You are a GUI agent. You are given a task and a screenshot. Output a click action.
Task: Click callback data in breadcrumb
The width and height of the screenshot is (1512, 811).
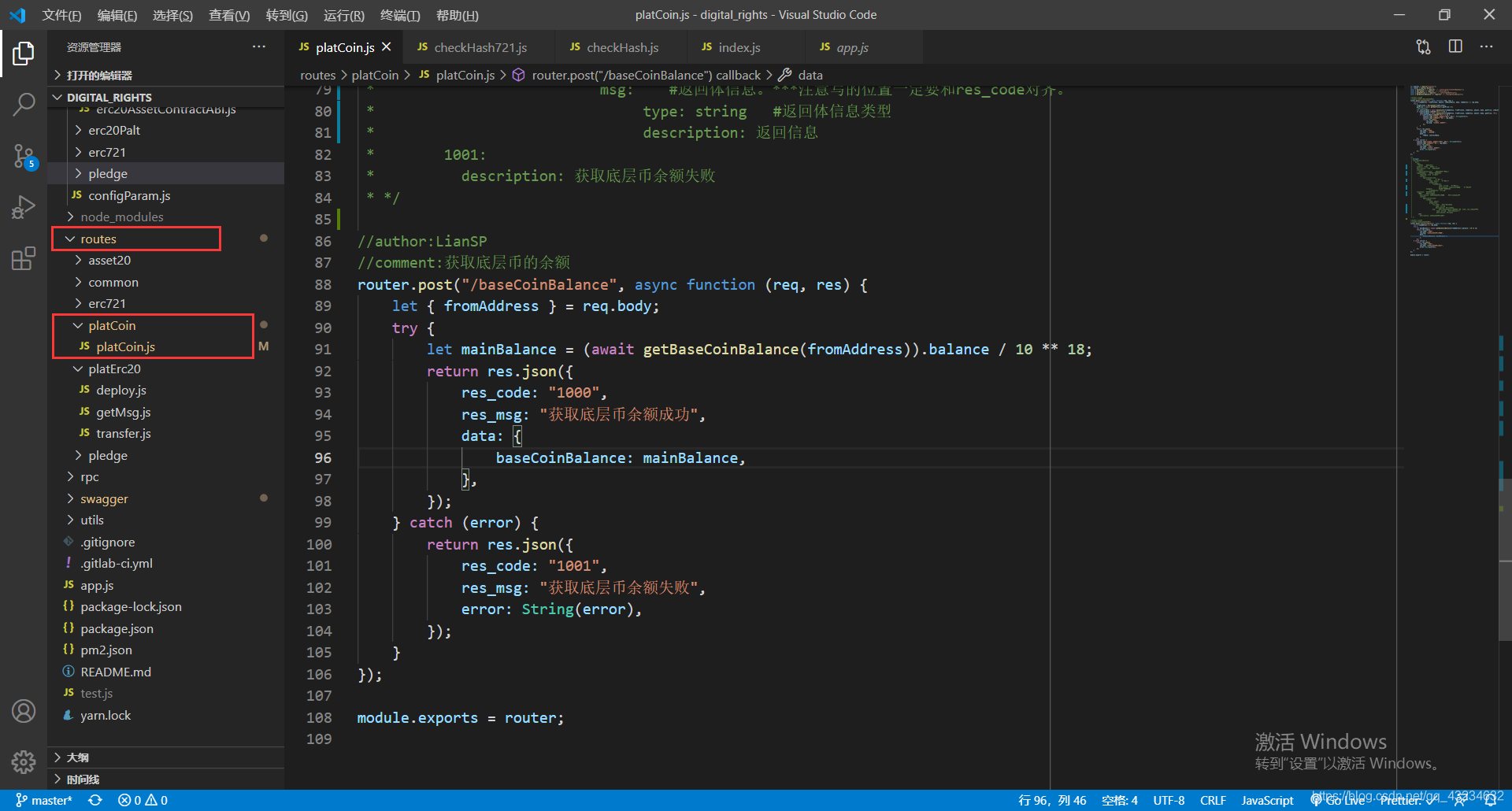(810, 75)
